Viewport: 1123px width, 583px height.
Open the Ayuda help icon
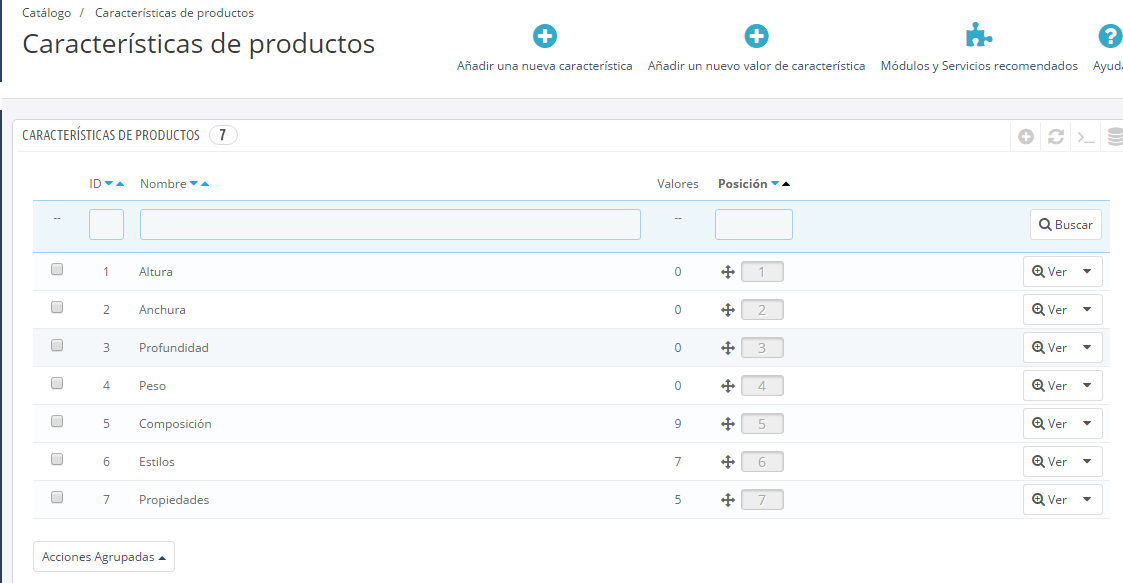click(x=1109, y=37)
